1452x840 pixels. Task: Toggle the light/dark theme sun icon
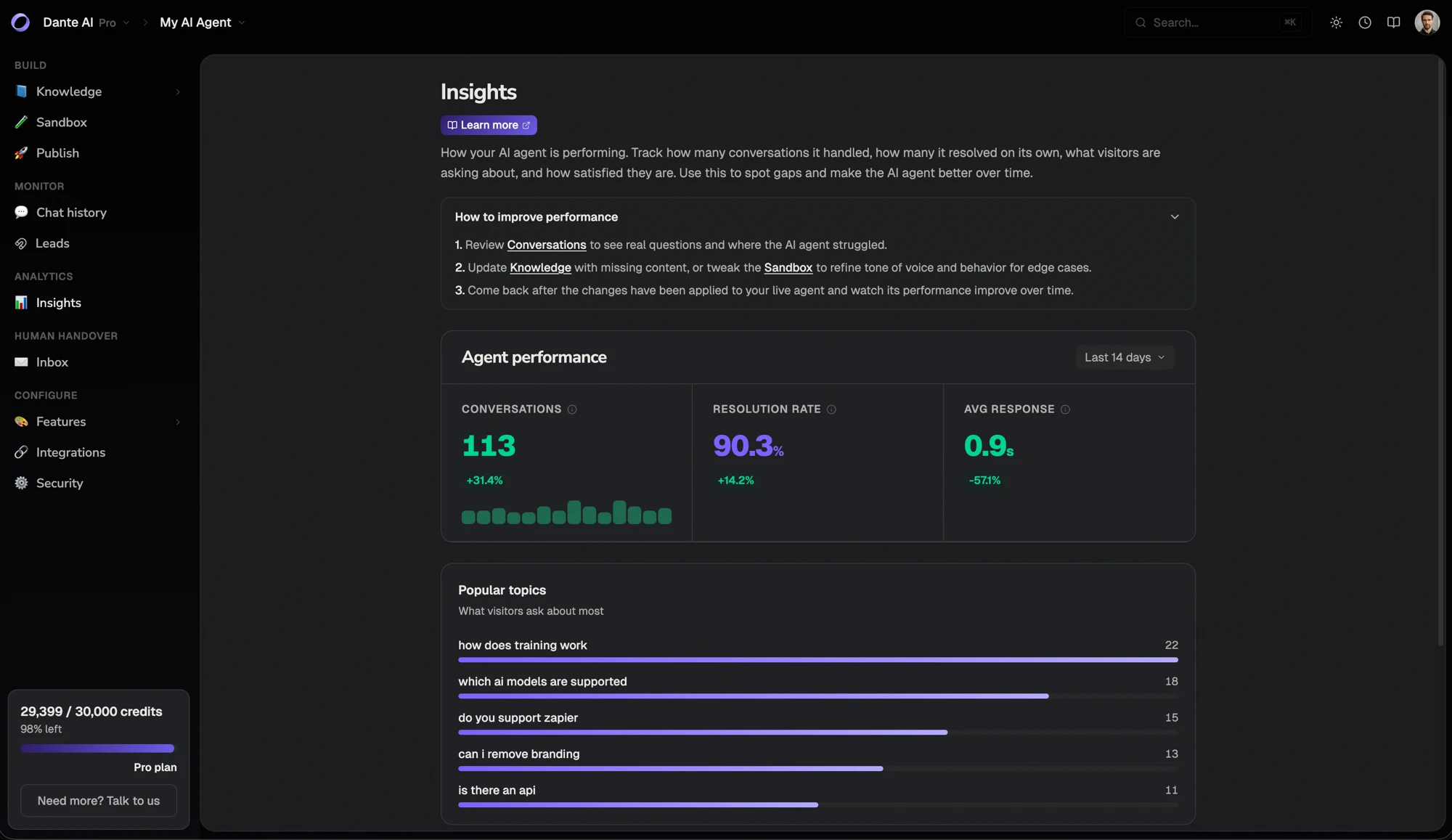point(1336,23)
